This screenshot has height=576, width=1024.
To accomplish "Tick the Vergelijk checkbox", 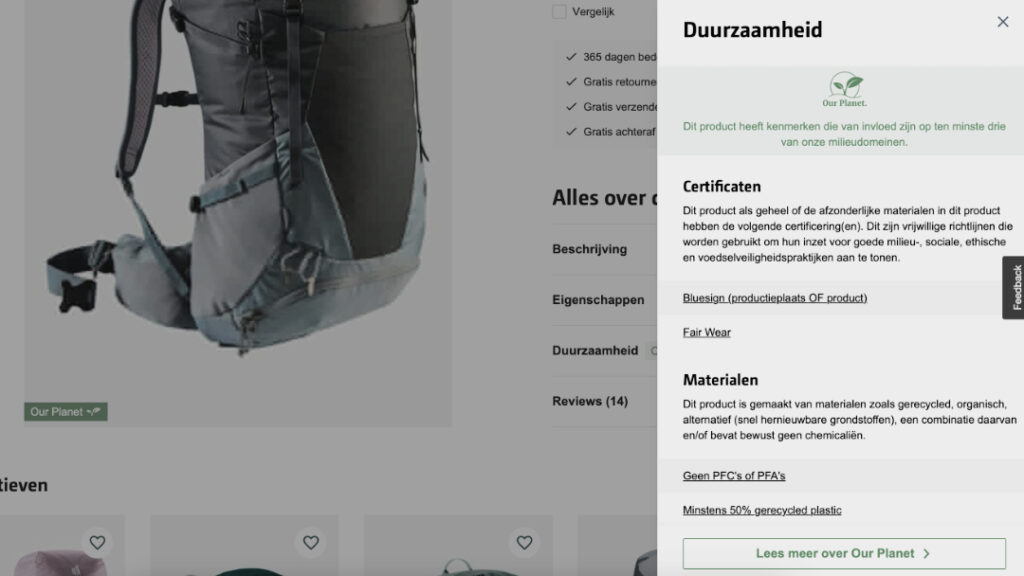I will click(x=559, y=12).
